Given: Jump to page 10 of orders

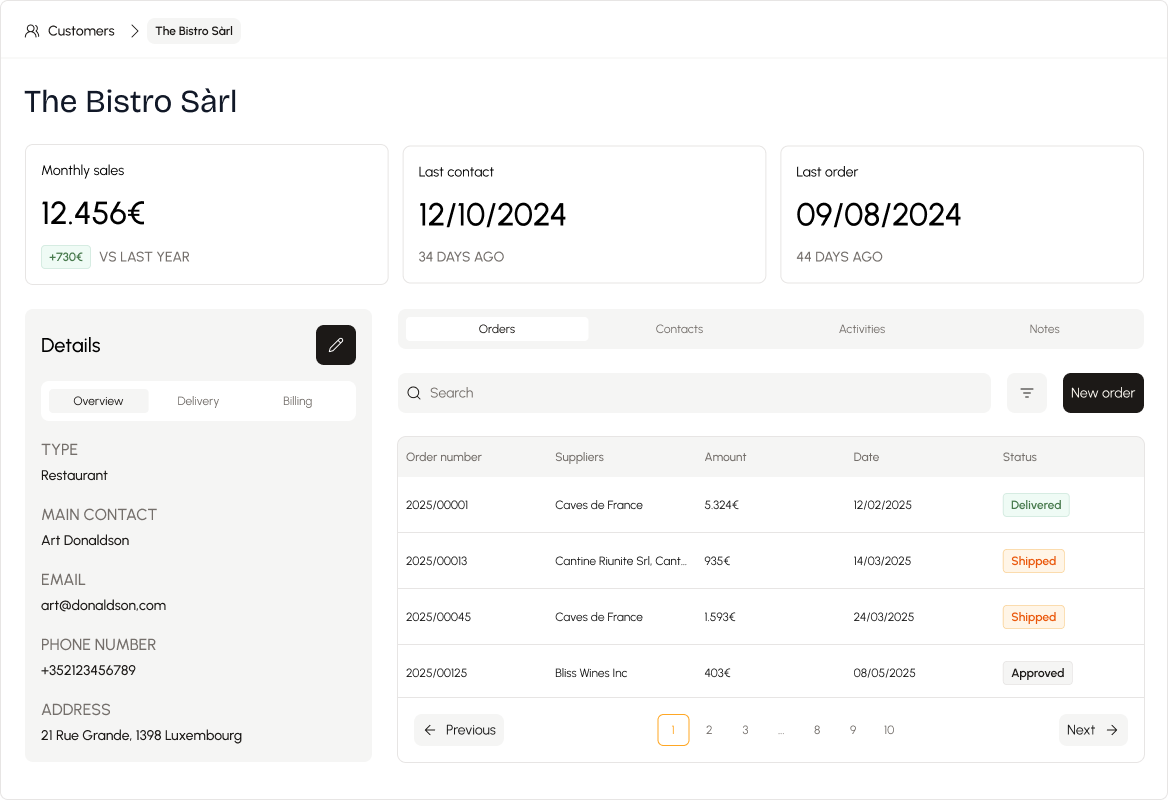Looking at the screenshot, I should click(x=888, y=730).
